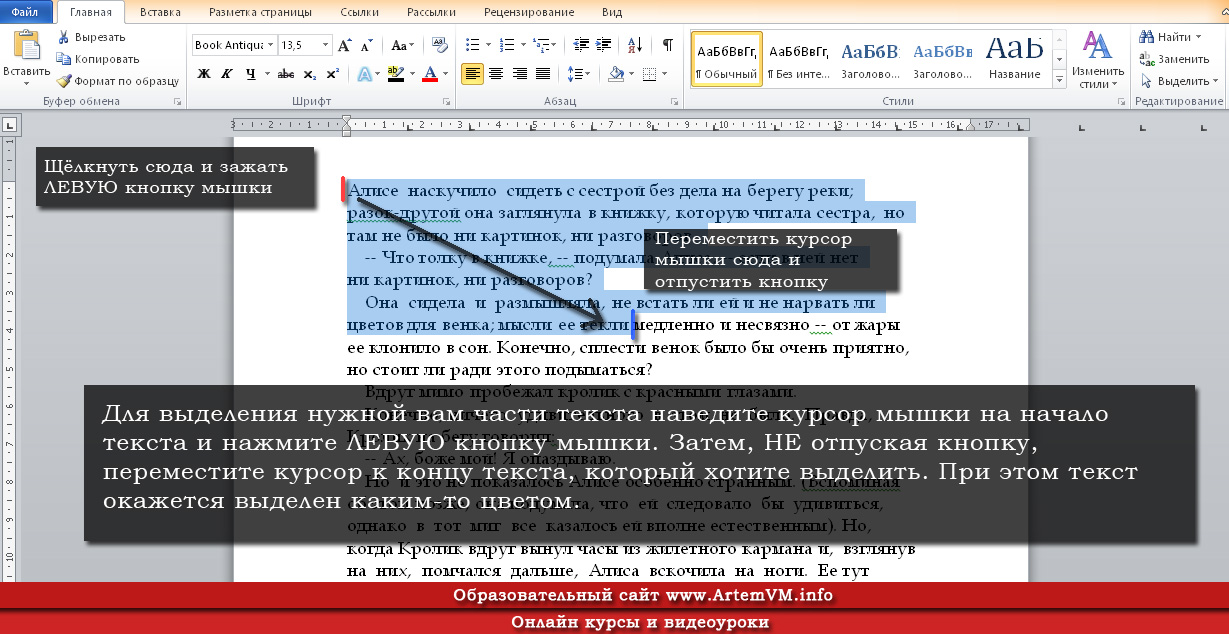Screen dimensions: 1229x634
Task: Toggle italic К formatting
Action: (227, 74)
